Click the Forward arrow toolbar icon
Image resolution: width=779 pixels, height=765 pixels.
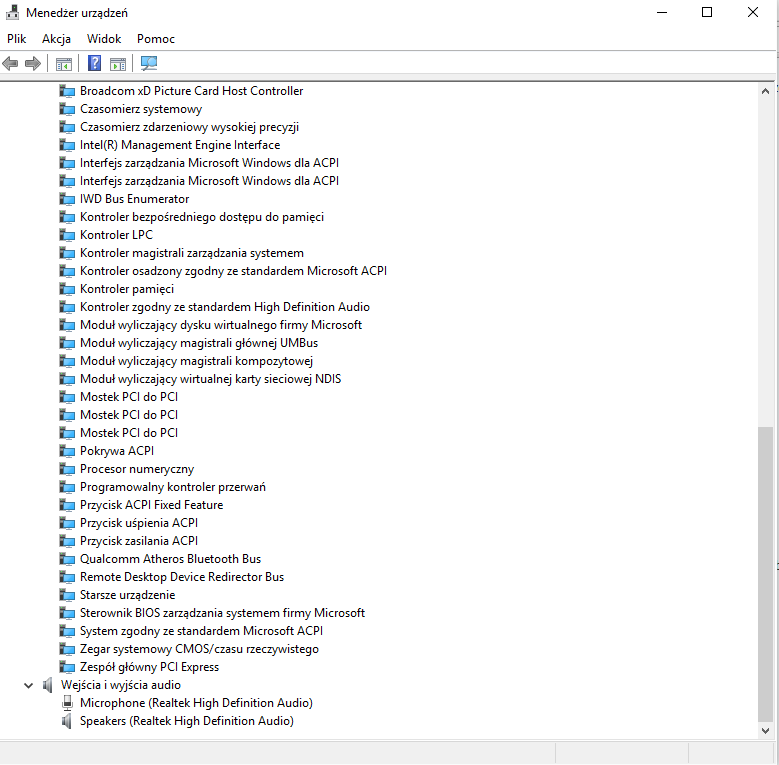[x=33, y=64]
